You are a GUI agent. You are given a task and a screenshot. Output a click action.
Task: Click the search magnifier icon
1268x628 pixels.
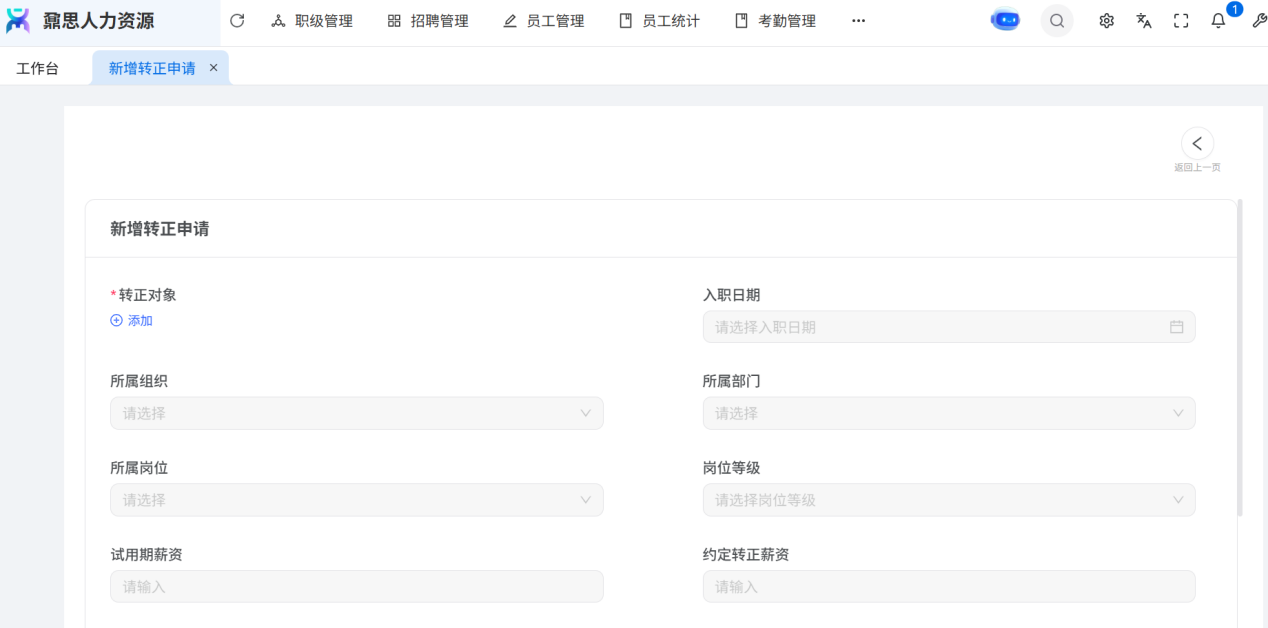tap(1057, 20)
